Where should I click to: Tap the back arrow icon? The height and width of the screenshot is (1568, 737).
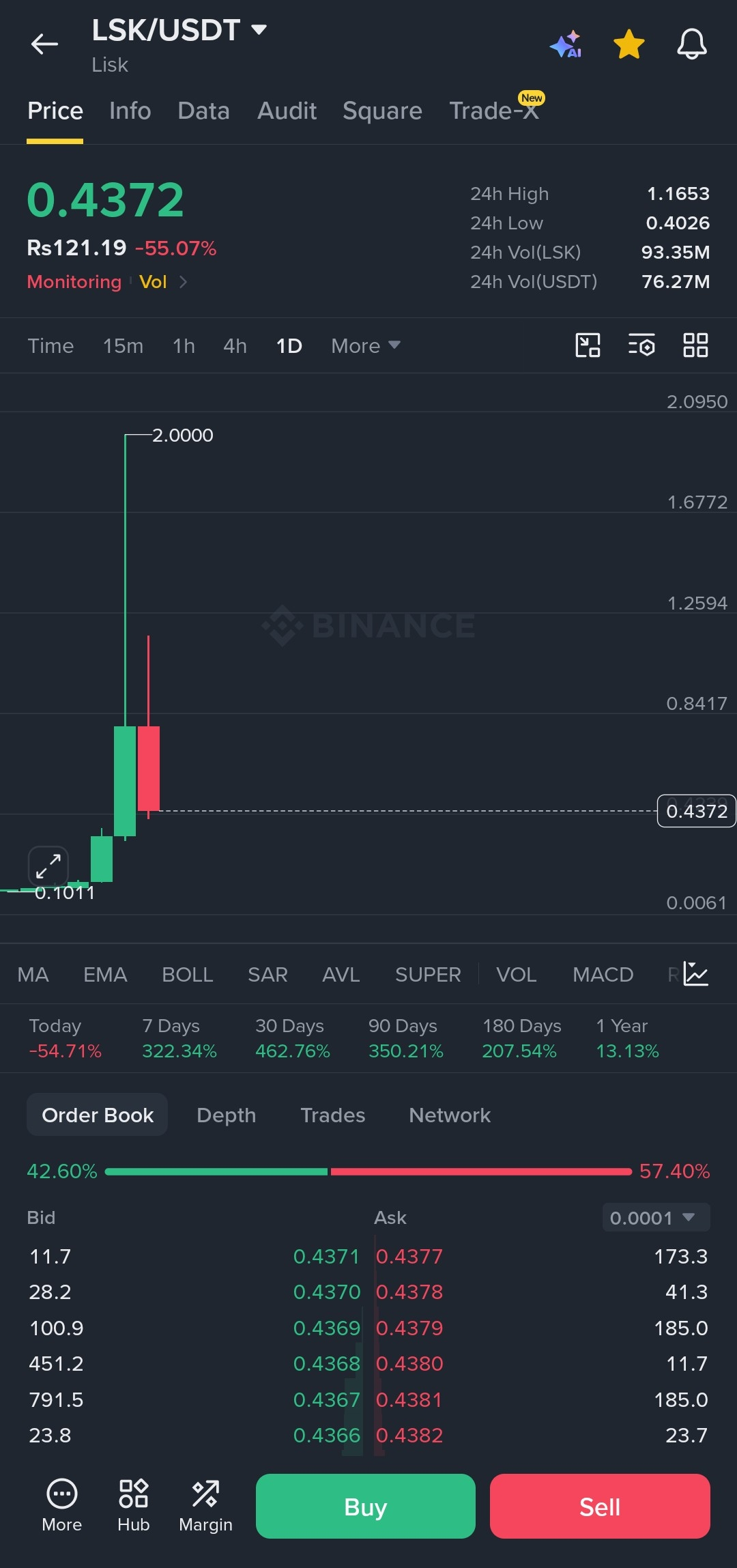tap(44, 44)
